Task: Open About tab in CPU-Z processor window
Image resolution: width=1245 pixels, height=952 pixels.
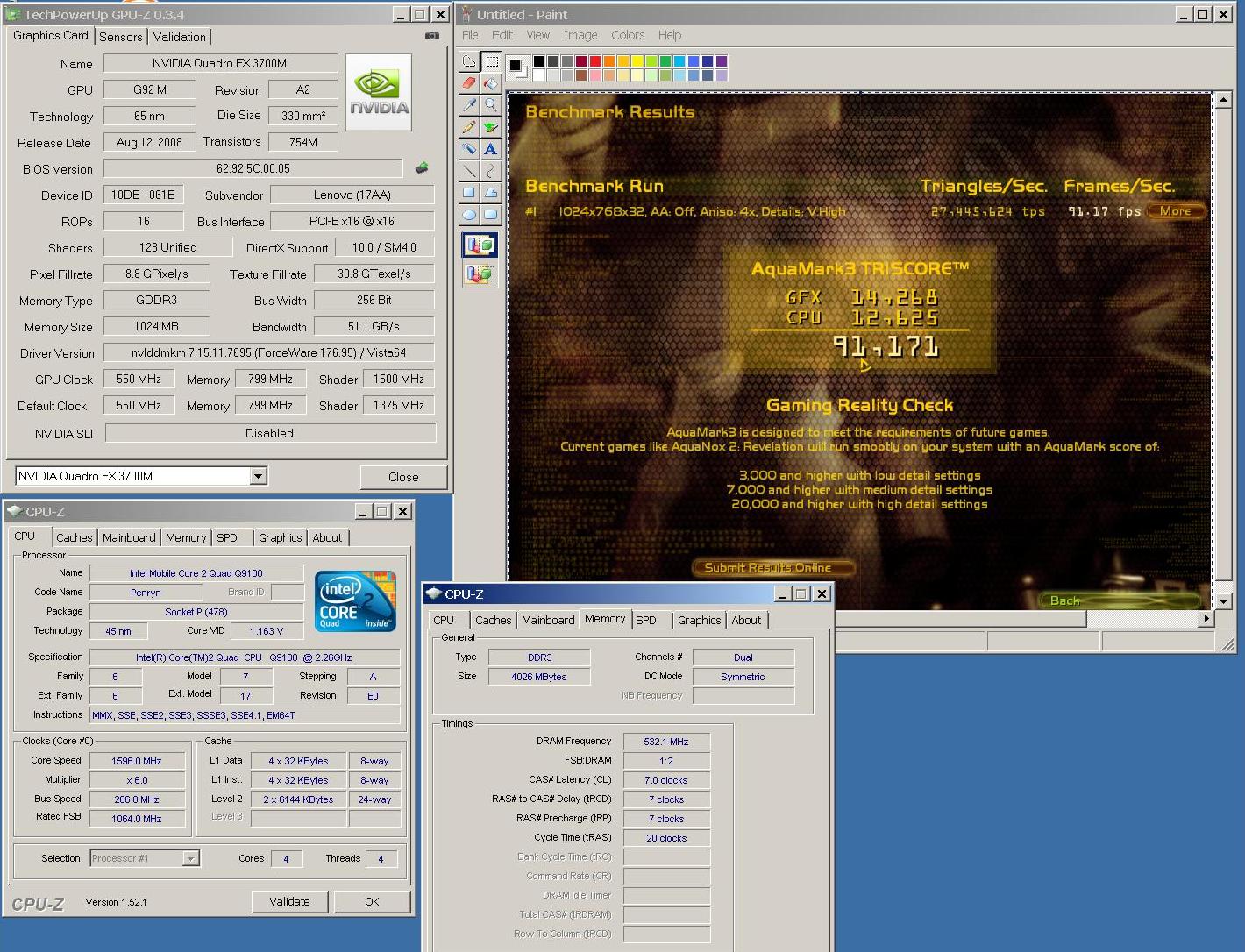Action: pyautogui.click(x=328, y=537)
